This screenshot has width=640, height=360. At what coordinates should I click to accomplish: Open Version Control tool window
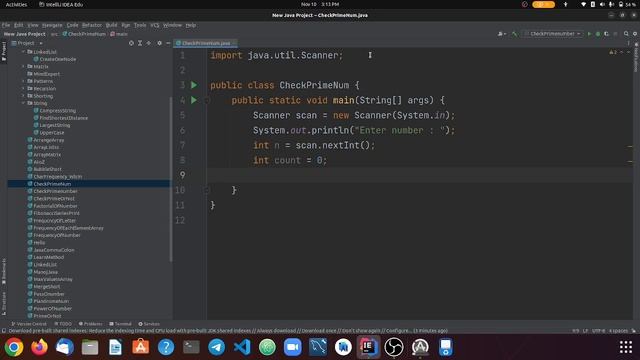pyautogui.click(x=29, y=324)
